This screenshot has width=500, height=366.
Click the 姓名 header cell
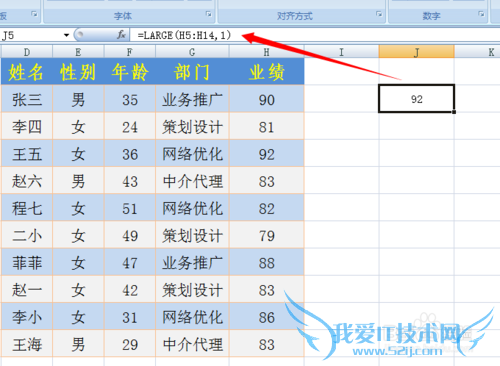click(x=27, y=72)
